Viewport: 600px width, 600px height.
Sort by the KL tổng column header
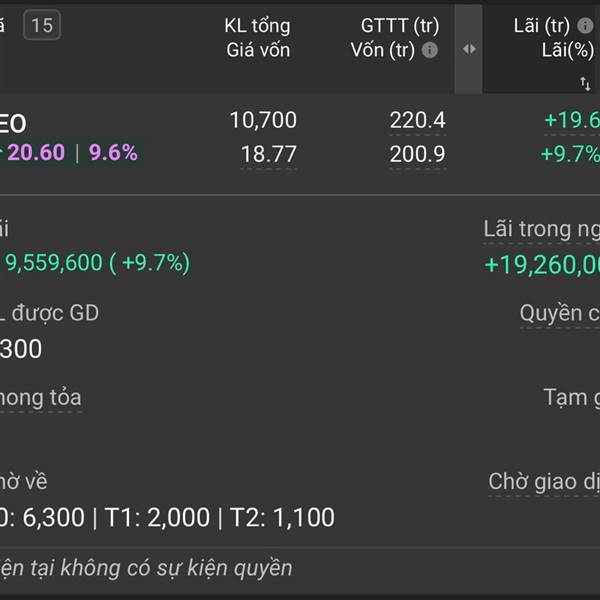pyautogui.click(x=257, y=26)
